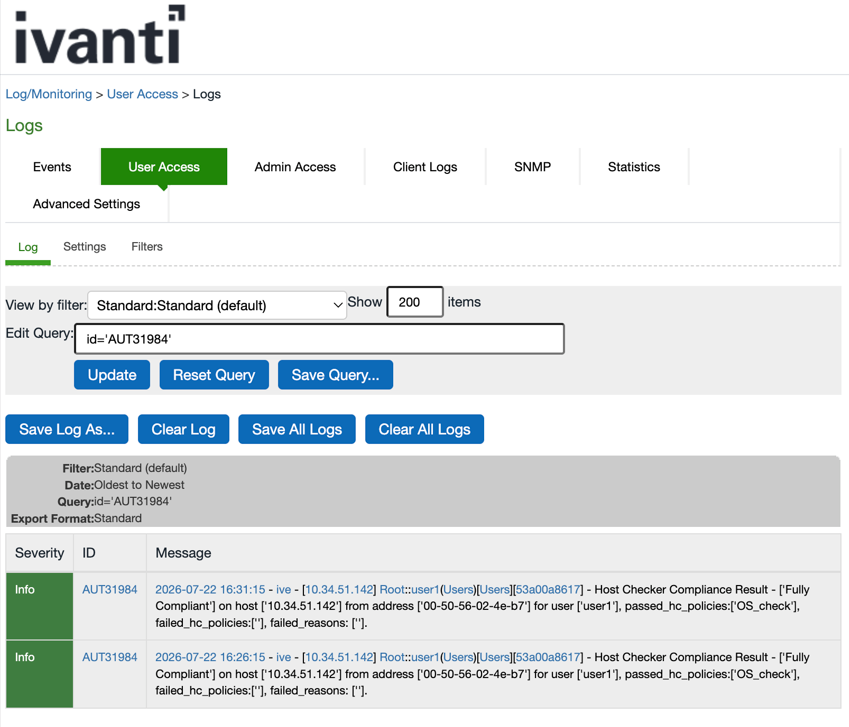Viewport: 849px width, 727px height.
Task: Click the Filter:Standard (default) summary line
Action: coord(125,468)
